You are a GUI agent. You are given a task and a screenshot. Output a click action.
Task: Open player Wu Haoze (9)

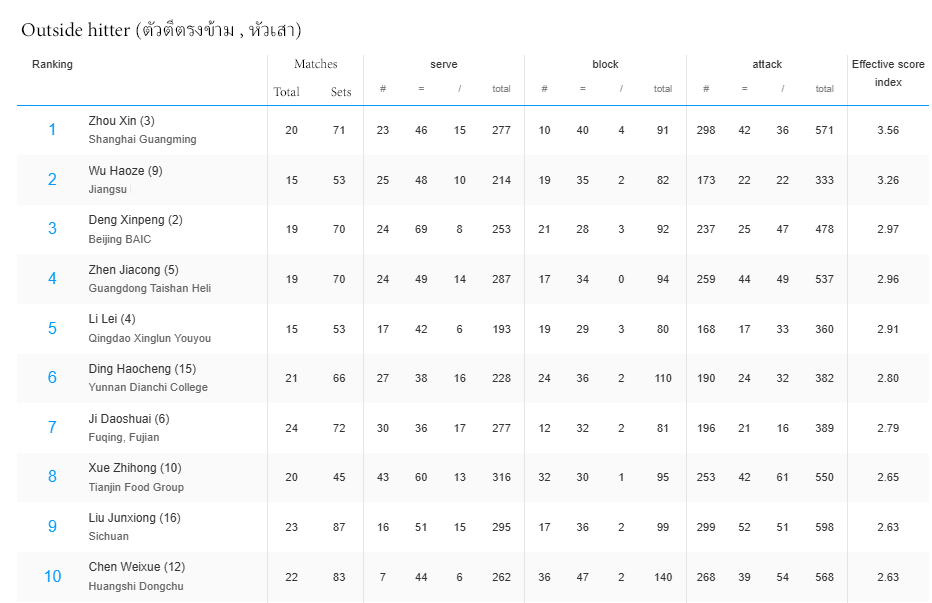(x=125, y=171)
